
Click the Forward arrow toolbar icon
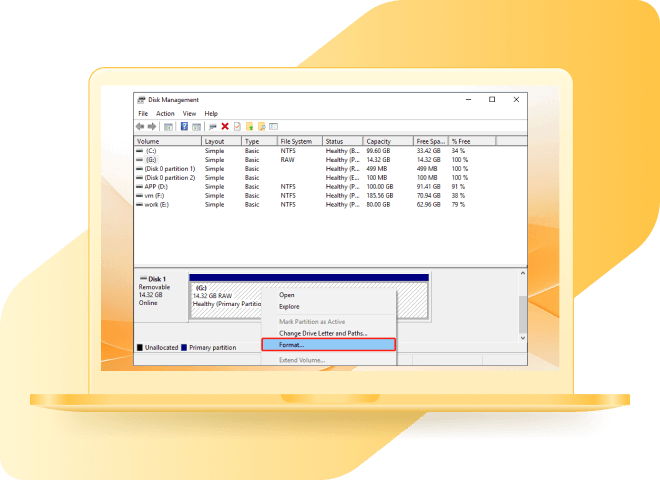(x=152, y=126)
